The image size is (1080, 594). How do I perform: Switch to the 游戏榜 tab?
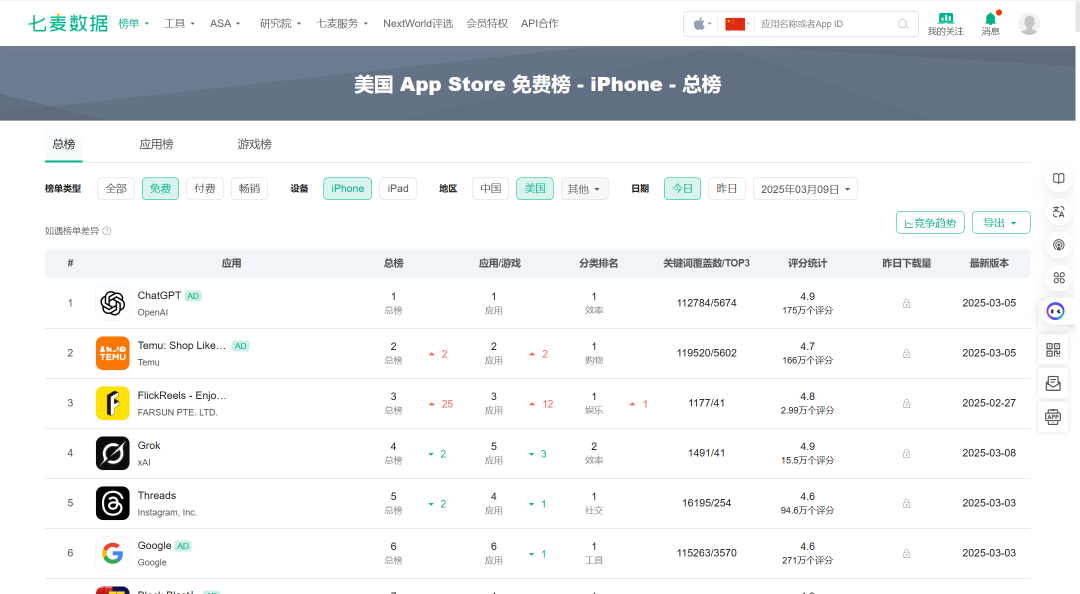pos(254,144)
